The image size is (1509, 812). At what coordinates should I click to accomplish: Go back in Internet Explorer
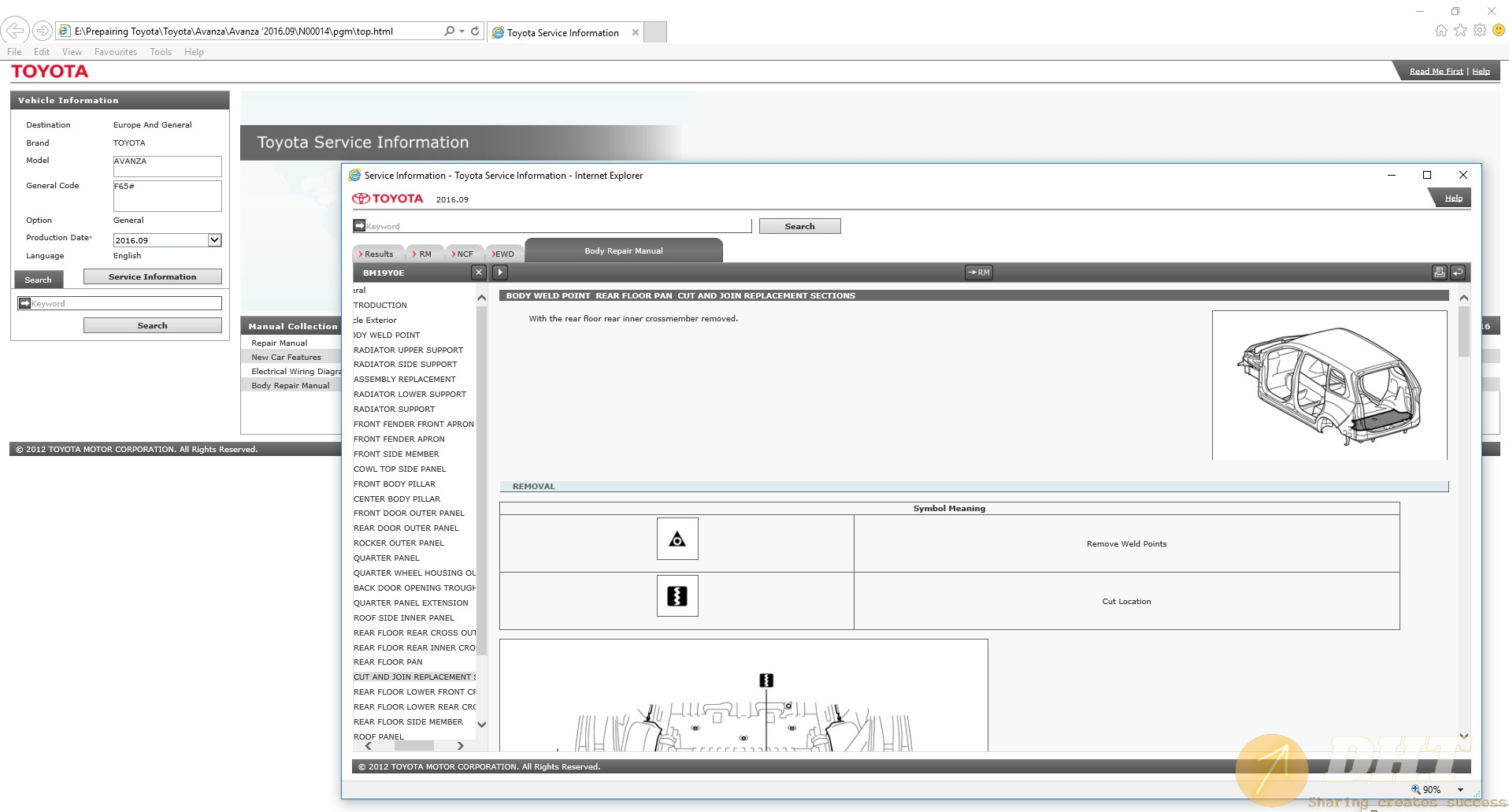[x=15, y=31]
